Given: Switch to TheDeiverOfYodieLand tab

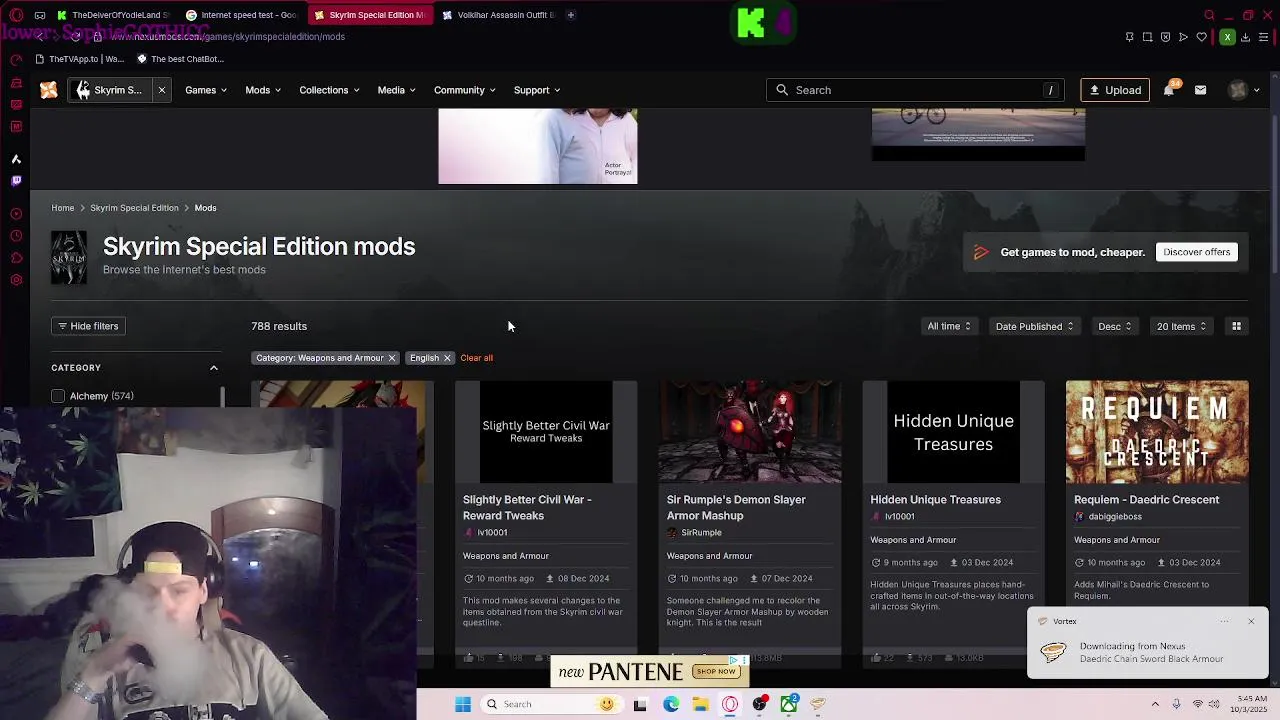Looking at the screenshot, I should pos(112,15).
